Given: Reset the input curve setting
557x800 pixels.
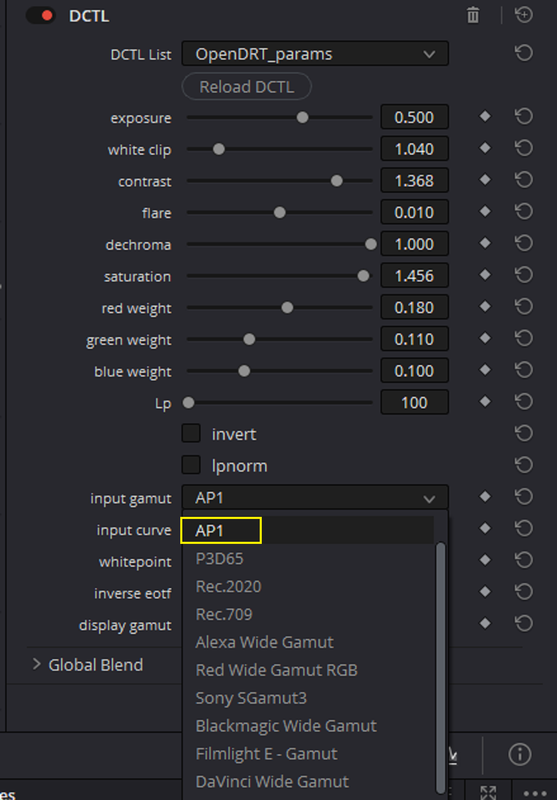Looking at the screenshot, I should click(524, 529).
